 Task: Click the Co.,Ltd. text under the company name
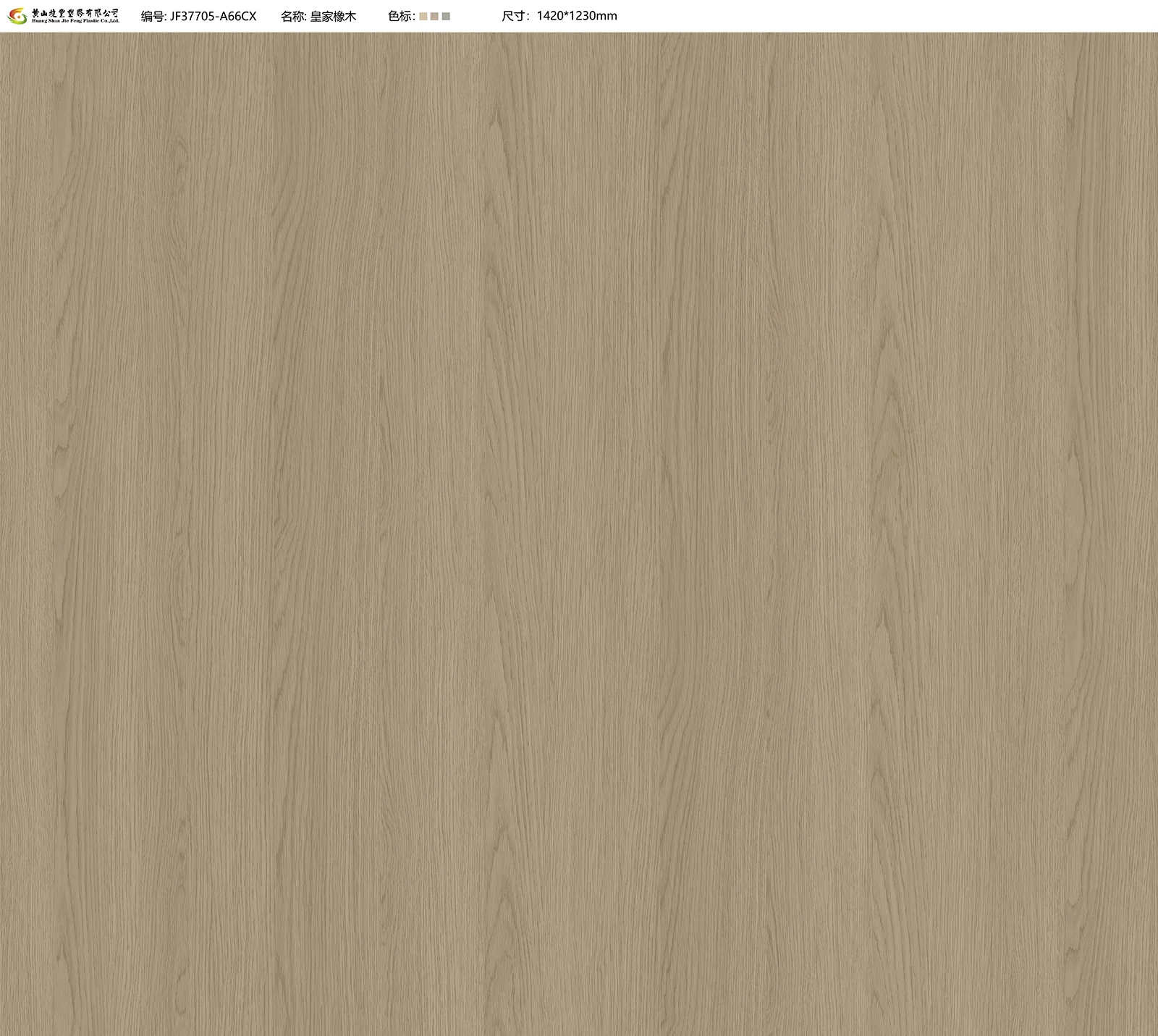point(109,22)
